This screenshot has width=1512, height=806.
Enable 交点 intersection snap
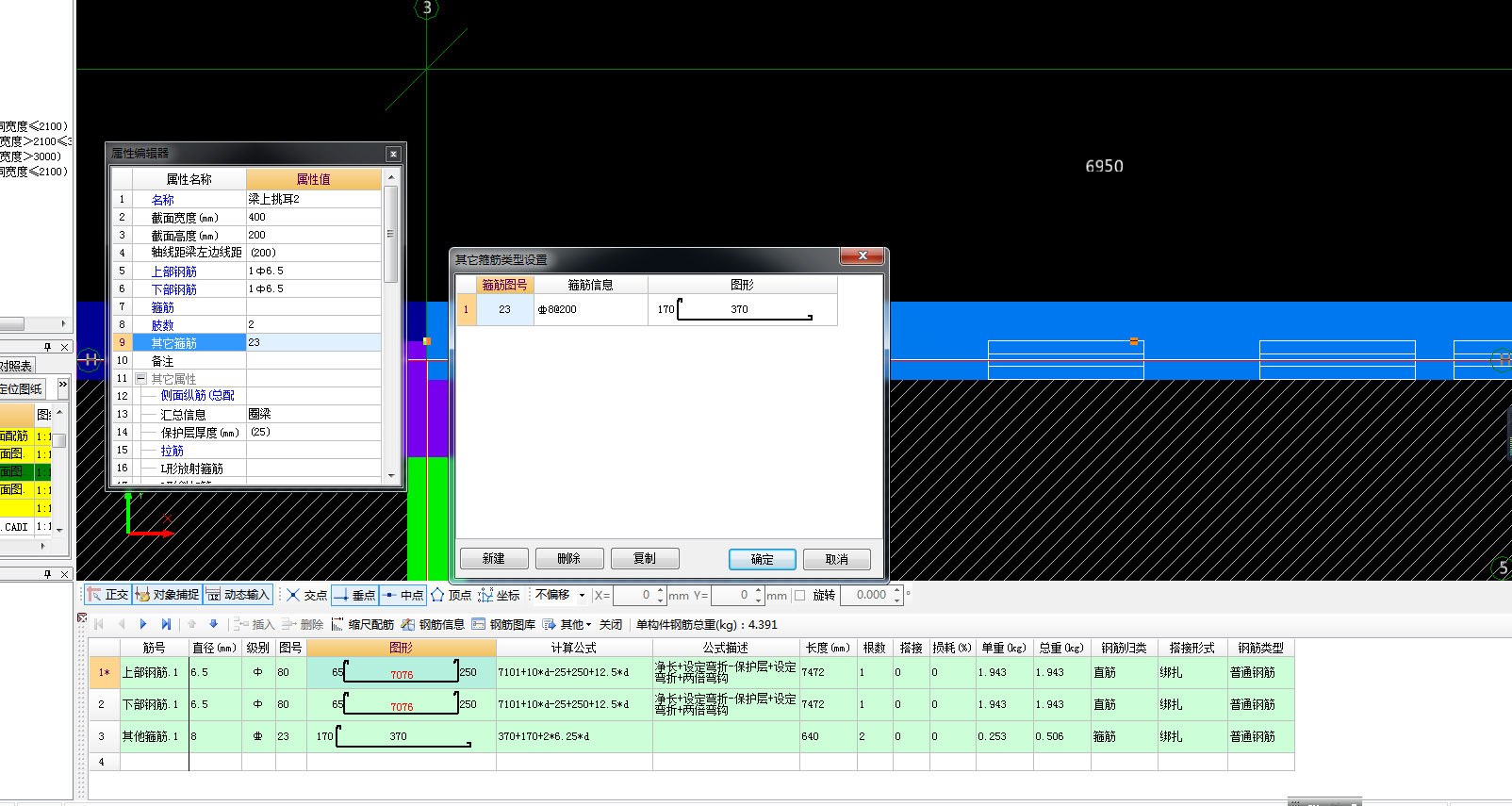(x=306, y=595)
